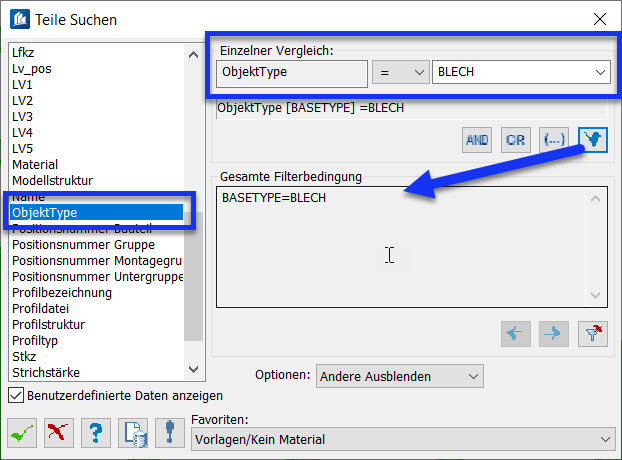This screenshot has width=622, height=460.
Task: Confirm with the green checkmark button
Action: (22, 433)
